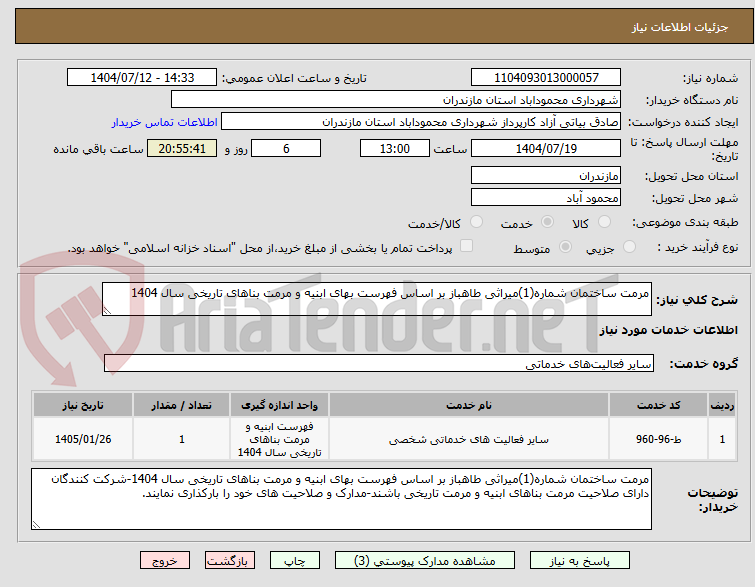Open مشاهده مدارک پیوستی (3) button
This screenshot has height=587, width=755.
[425, 561]
